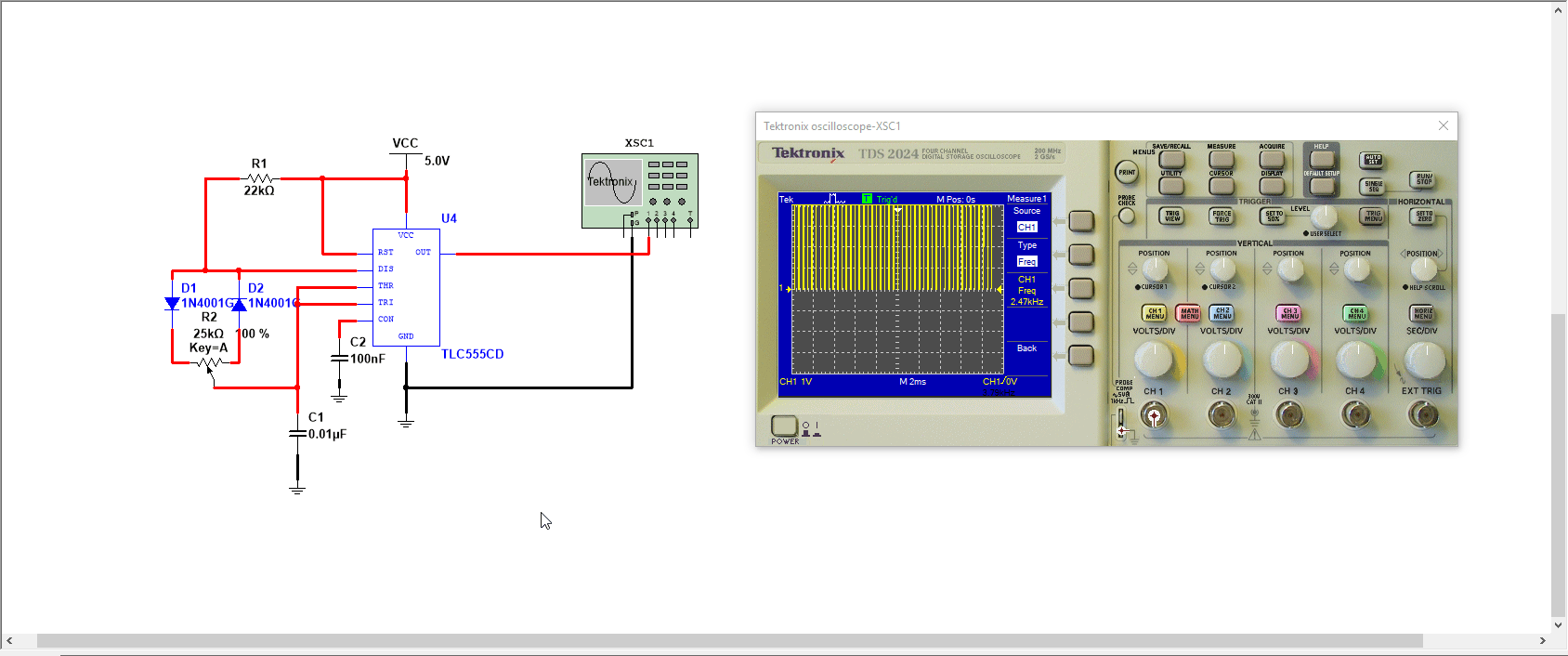Click the CH 4 vertical POSITION knob
1568x656 pixels.
tap(1356, 269)
